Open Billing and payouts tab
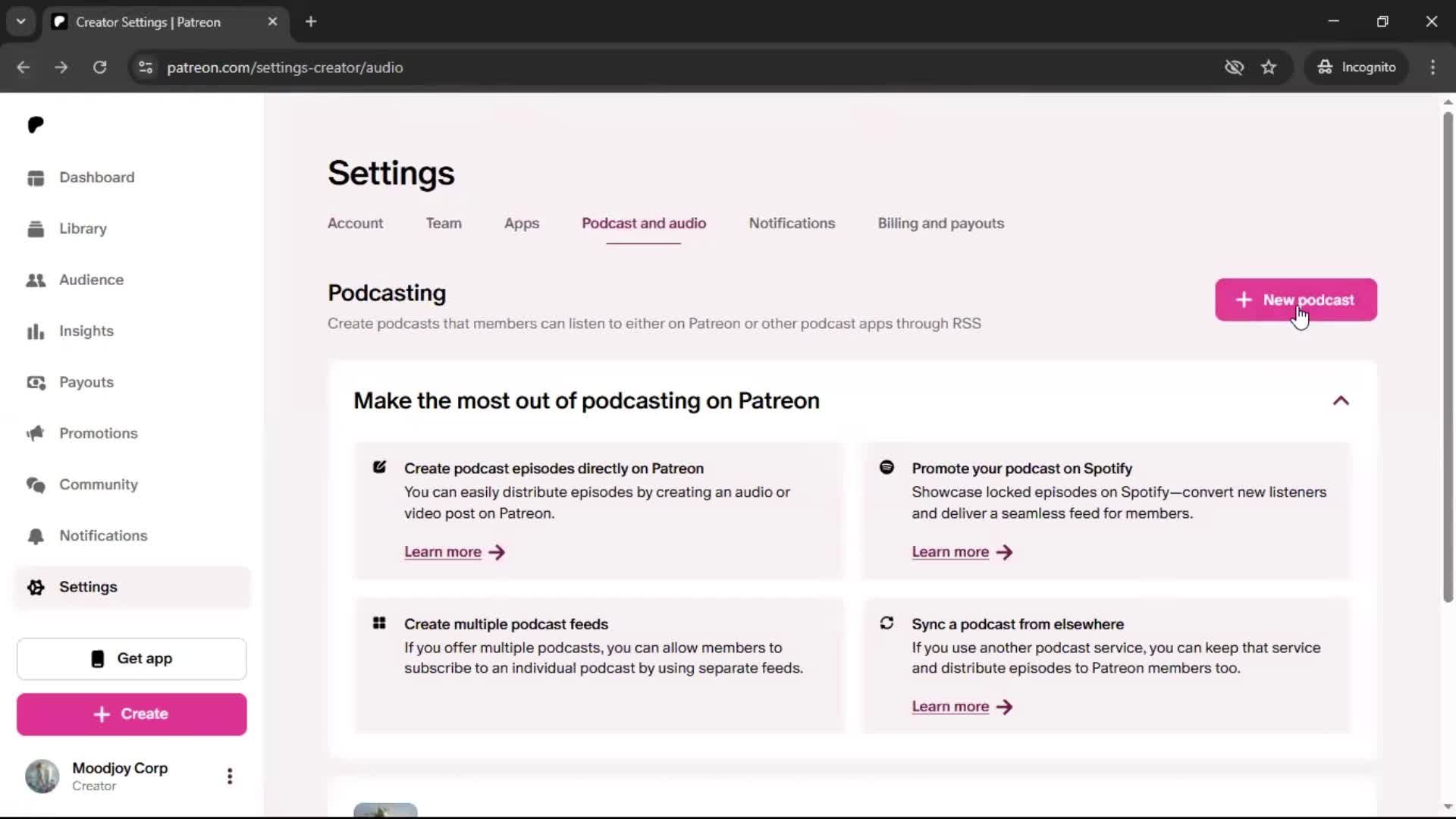Screen dimensions: 1456x819 tap(941, 224)
